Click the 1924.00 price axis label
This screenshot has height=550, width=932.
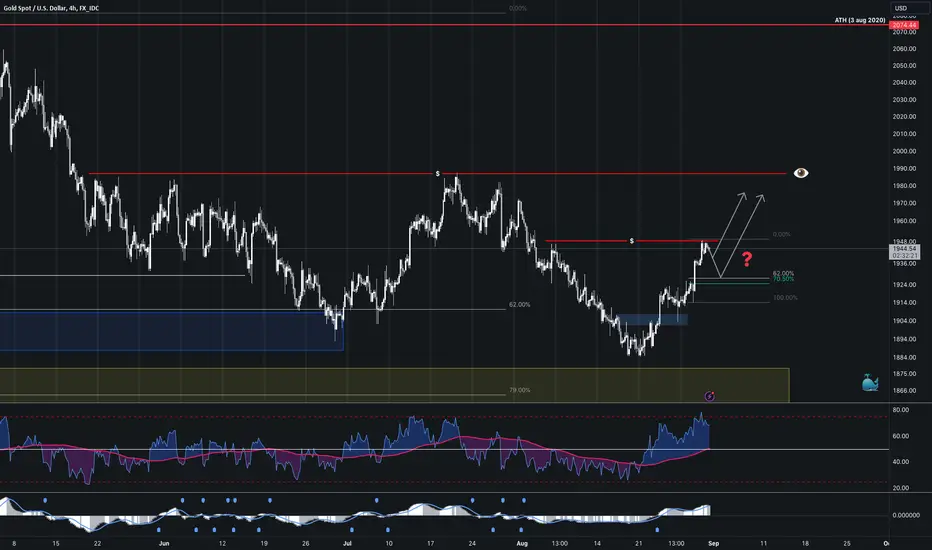click(904, 285)
